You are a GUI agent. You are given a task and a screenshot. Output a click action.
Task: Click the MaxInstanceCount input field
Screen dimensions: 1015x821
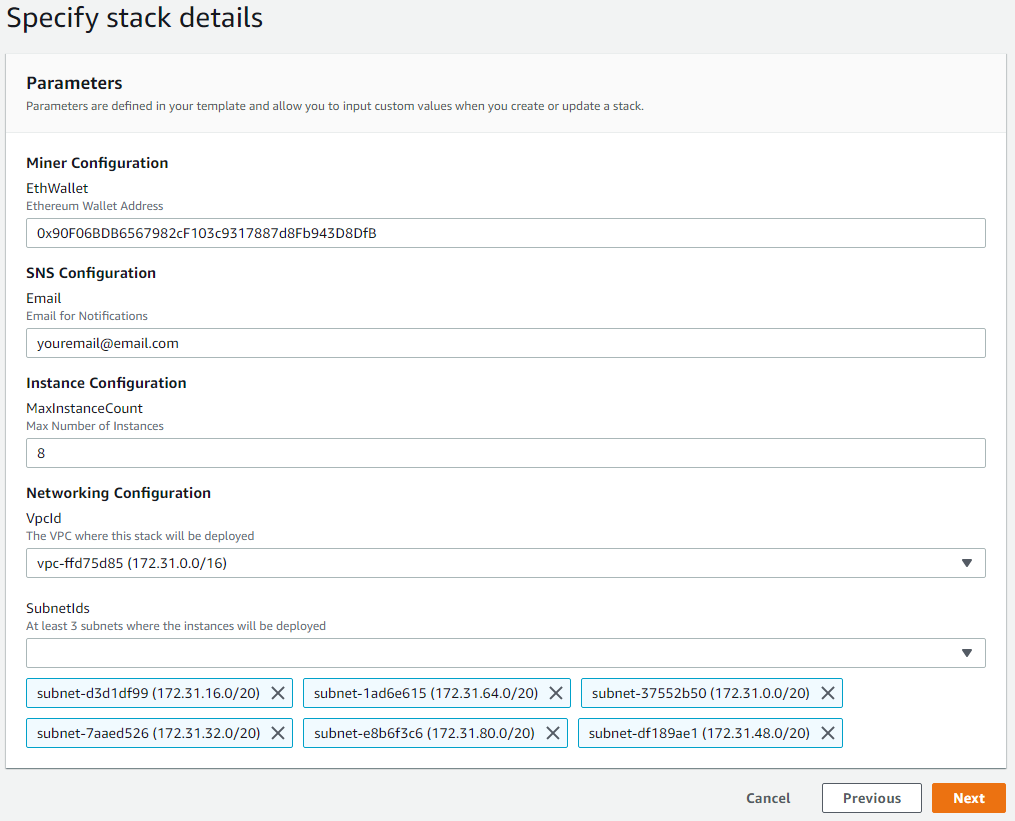click(505, 453)
